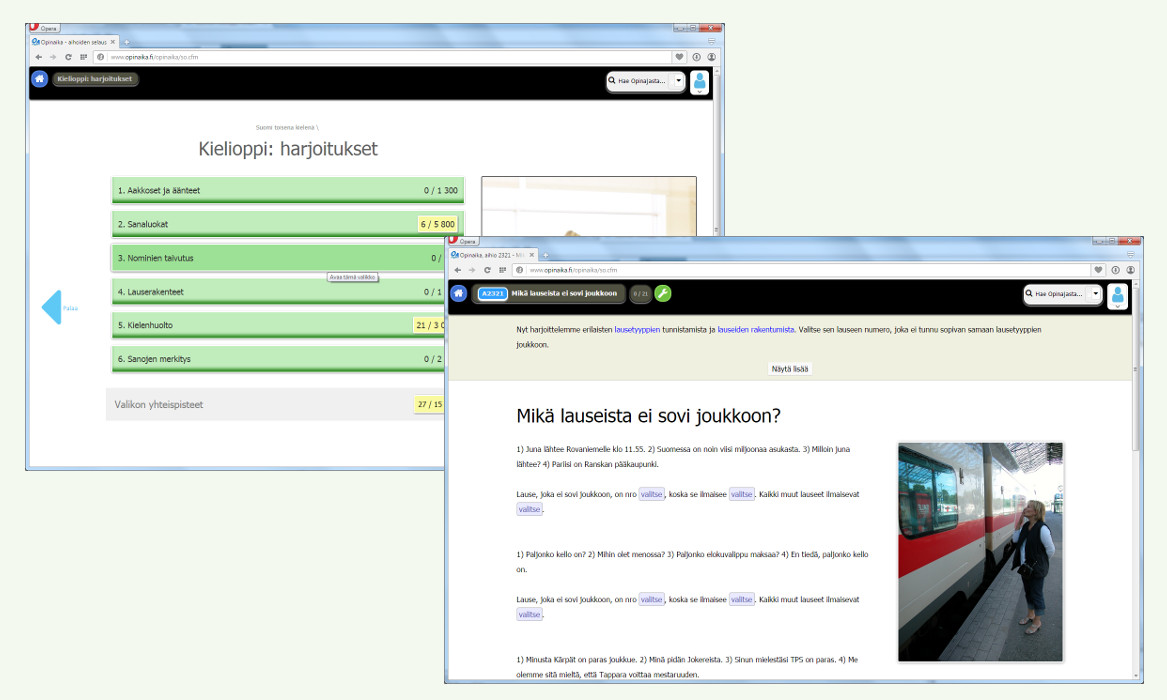Click the green wrench tool icon
The width and height of the screenshot is (1167, 700).
click(x=662, y=293)
